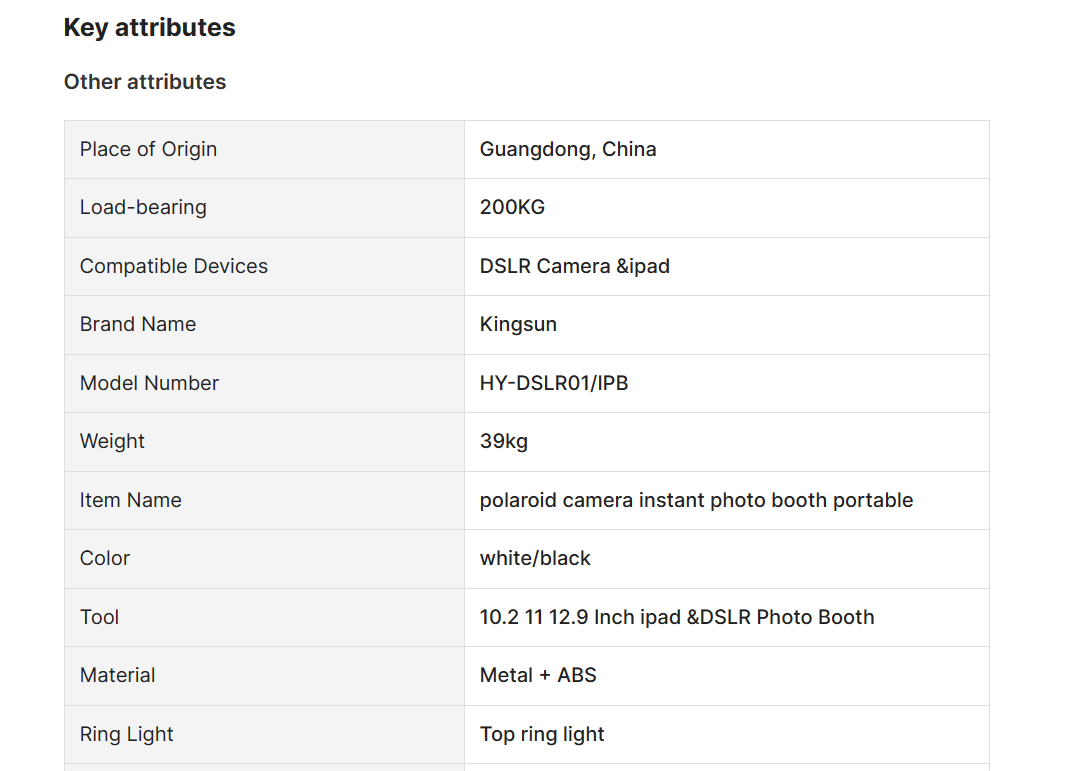Click the Other attributes subheading

click(145, 82)
